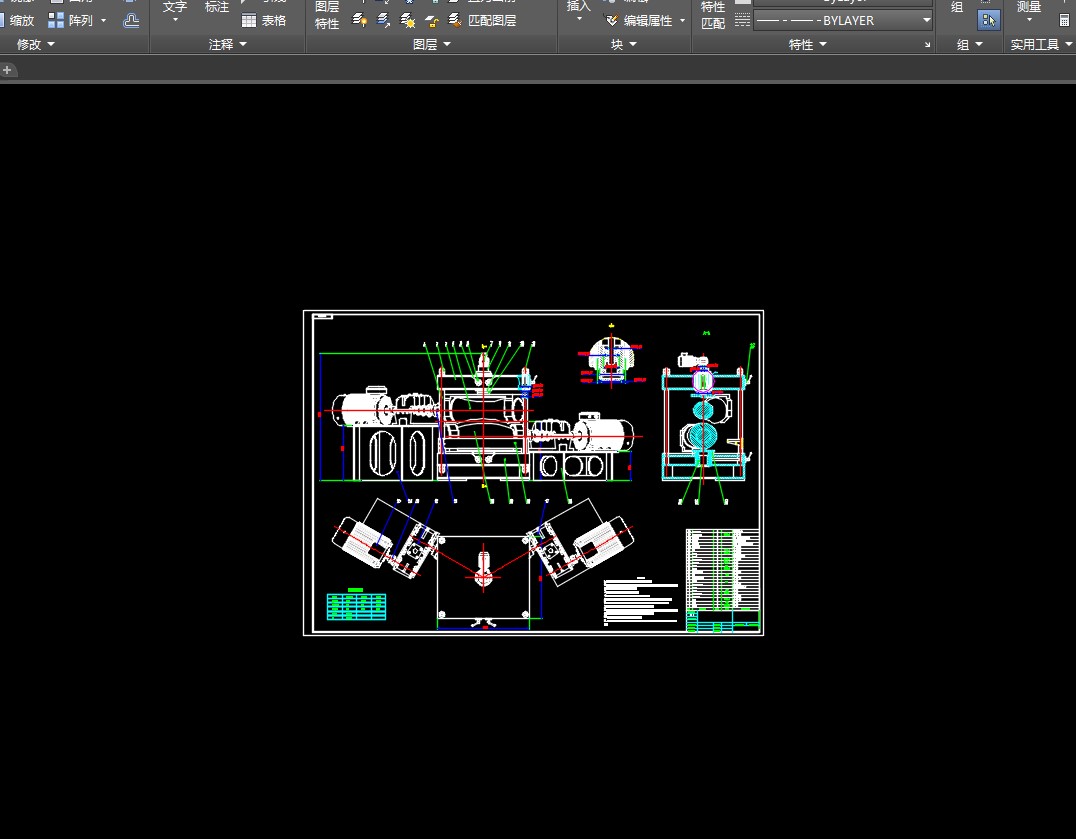Open the Array (阵列) dropdown arrow
The width and height of the screenshot is (1076, 839).
tap(104, 21)
